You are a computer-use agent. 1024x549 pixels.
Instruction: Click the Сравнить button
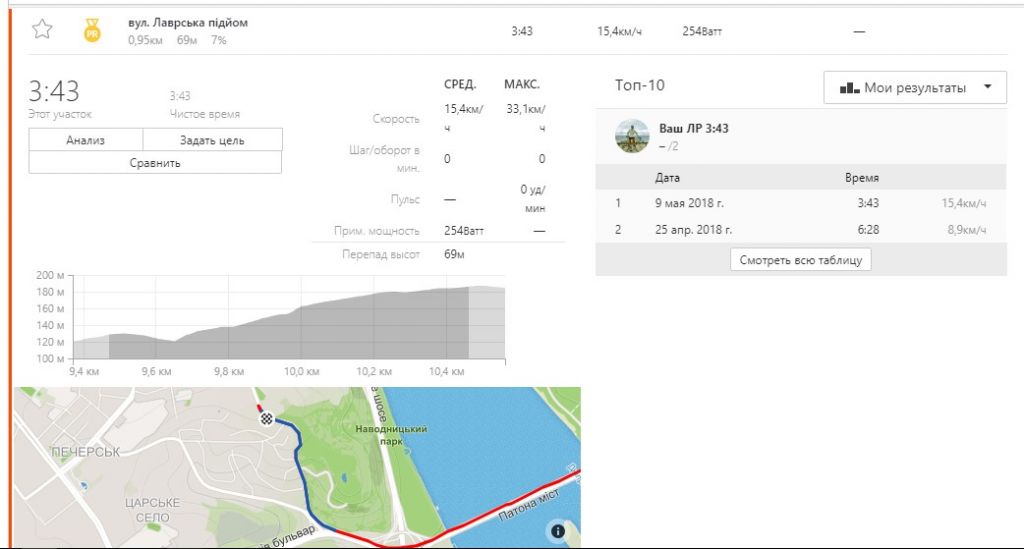click(155, 162)
